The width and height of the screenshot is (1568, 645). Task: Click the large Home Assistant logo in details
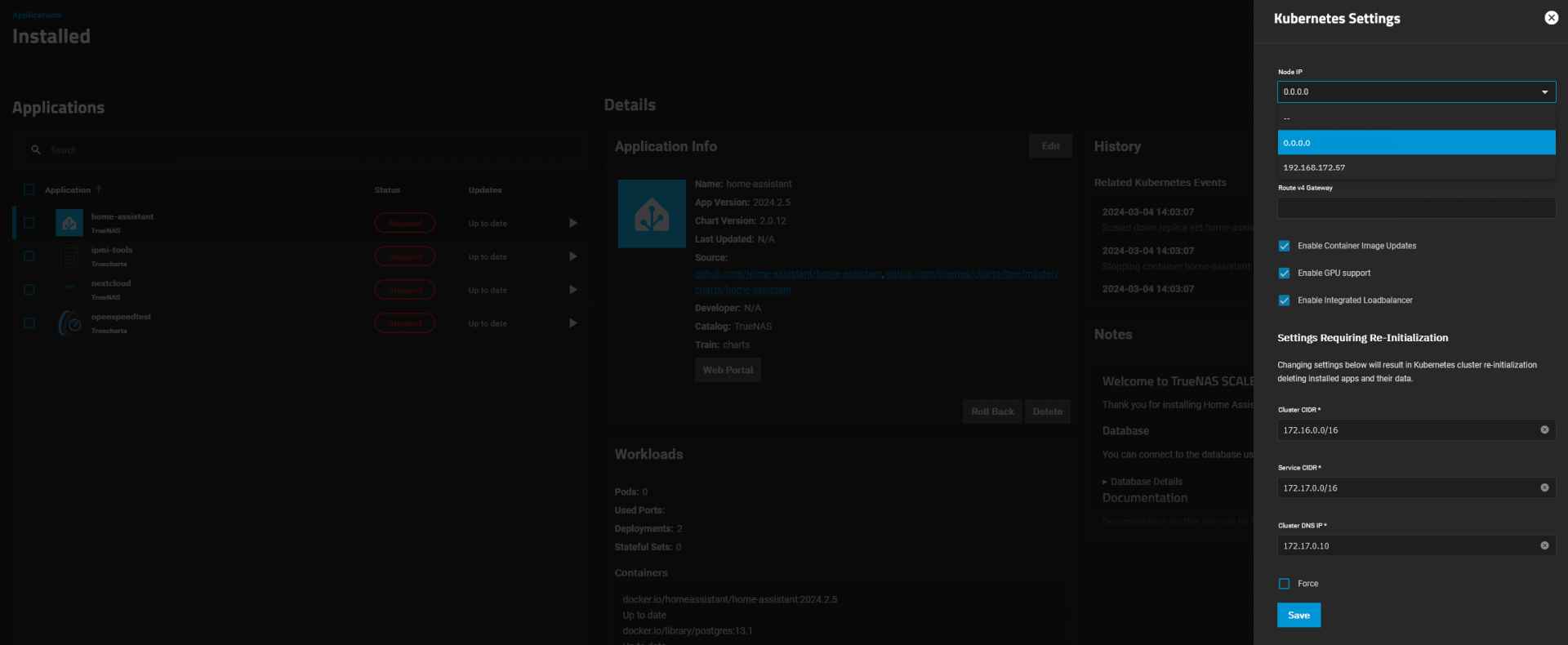pos(651,214)
